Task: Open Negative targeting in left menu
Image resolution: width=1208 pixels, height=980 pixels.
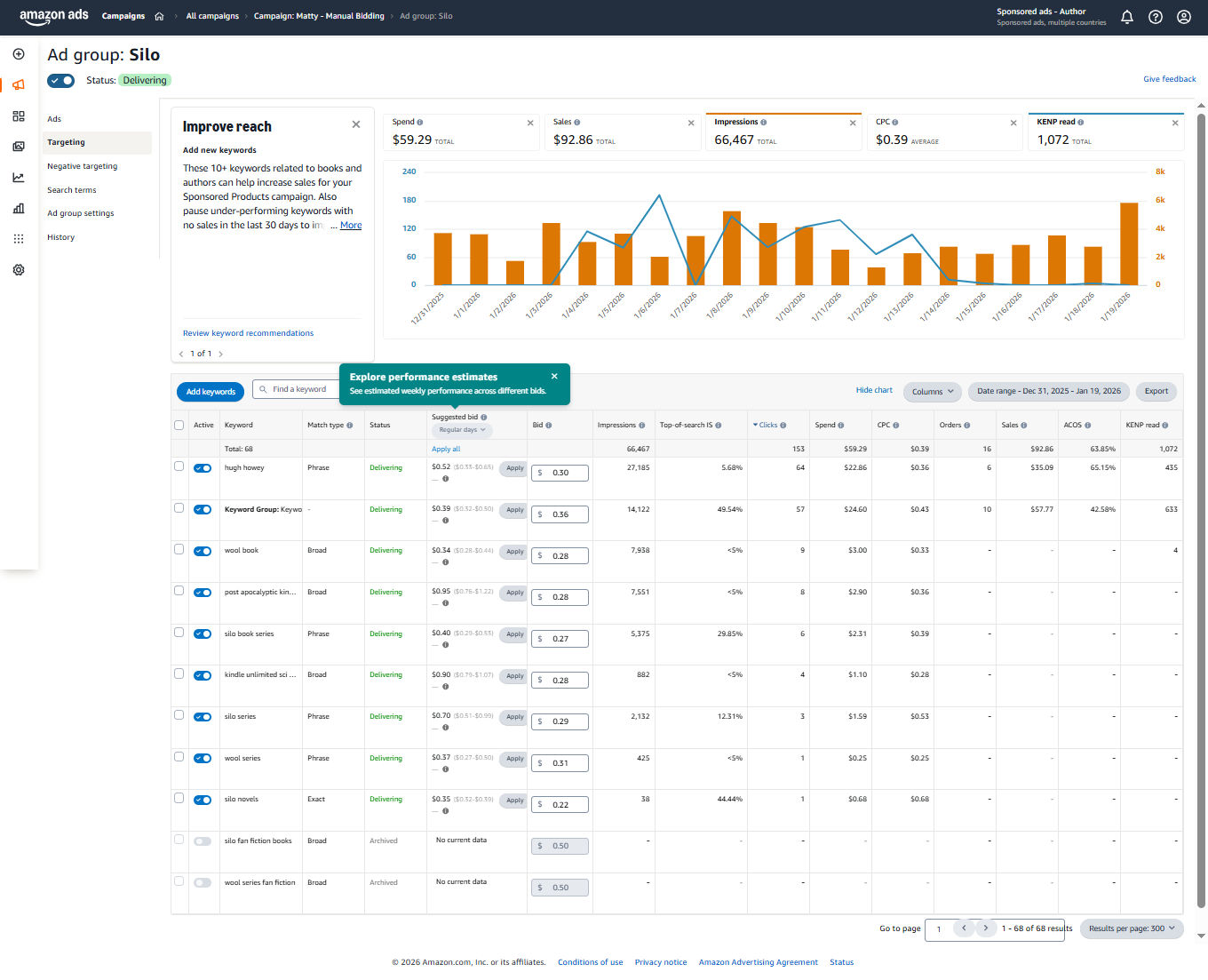Action: tap(82, 166)
